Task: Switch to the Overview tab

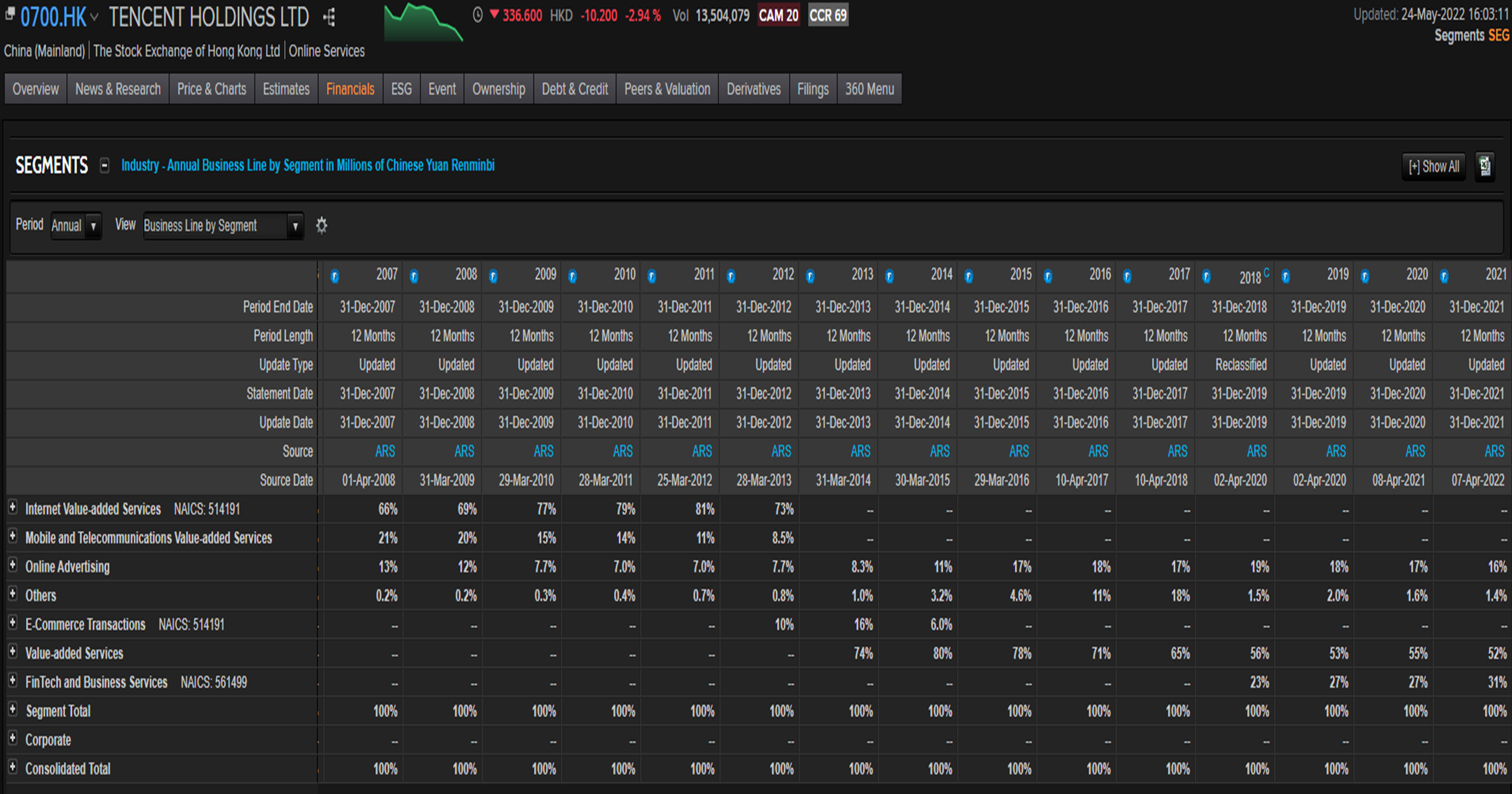Action: click(36, 89)
